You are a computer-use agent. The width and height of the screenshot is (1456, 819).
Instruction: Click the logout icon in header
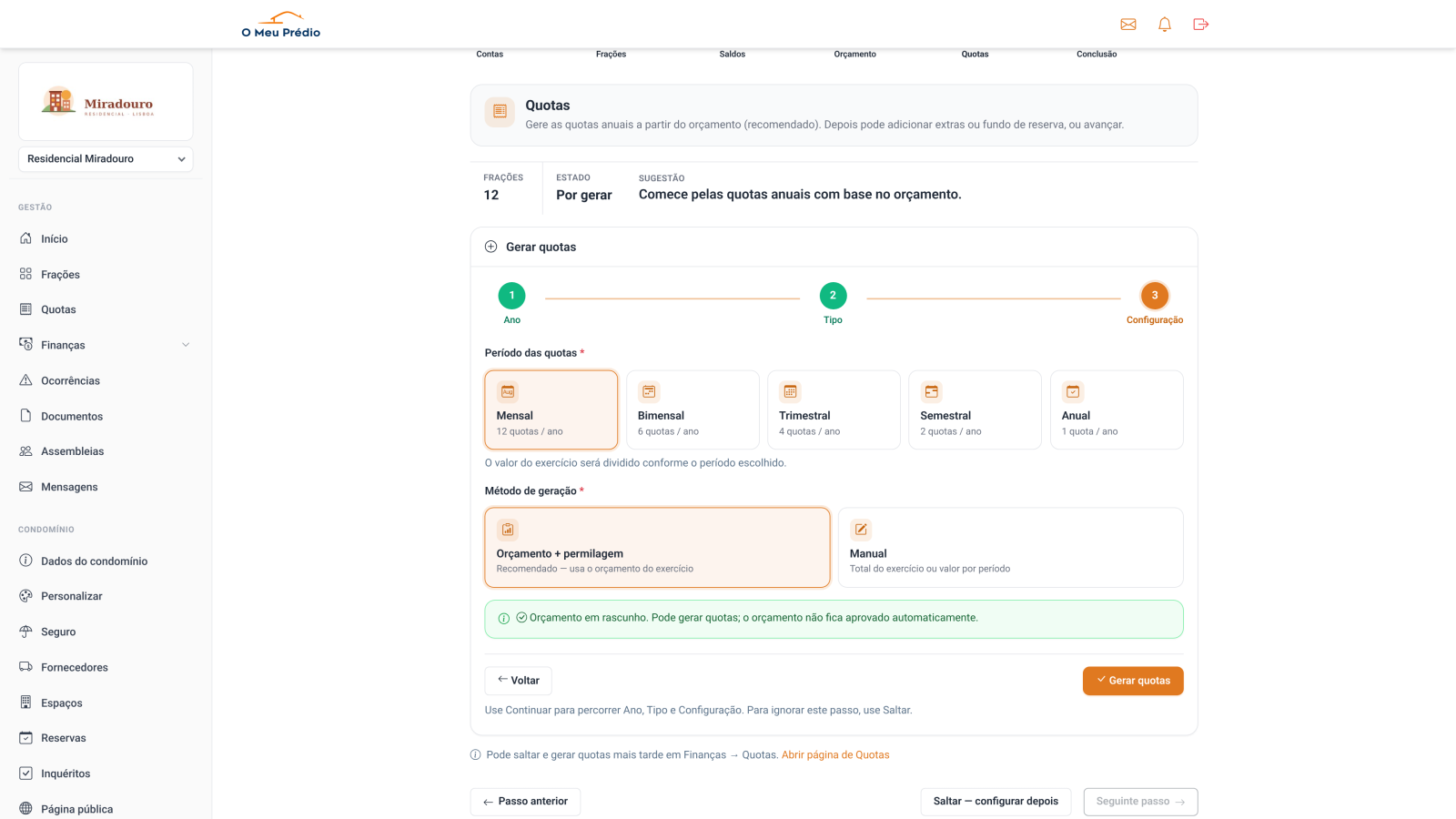[1201, 25]
